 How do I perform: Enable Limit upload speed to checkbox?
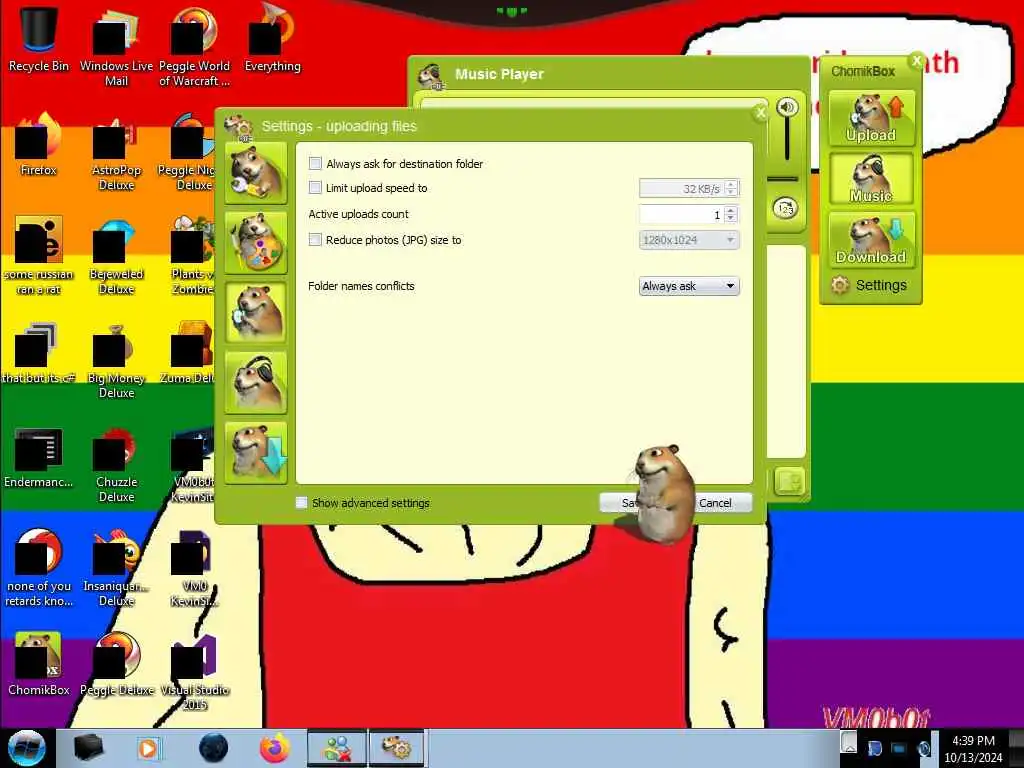(315, 188)
